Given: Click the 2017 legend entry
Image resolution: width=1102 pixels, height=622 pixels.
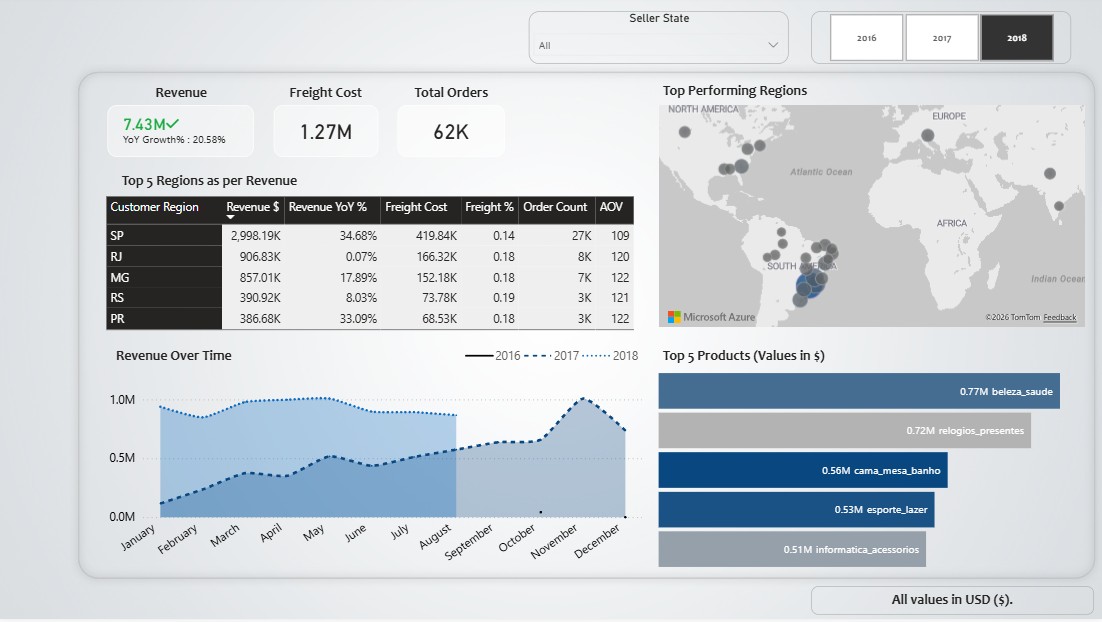Looking at the screenshot, I should 552,356.
